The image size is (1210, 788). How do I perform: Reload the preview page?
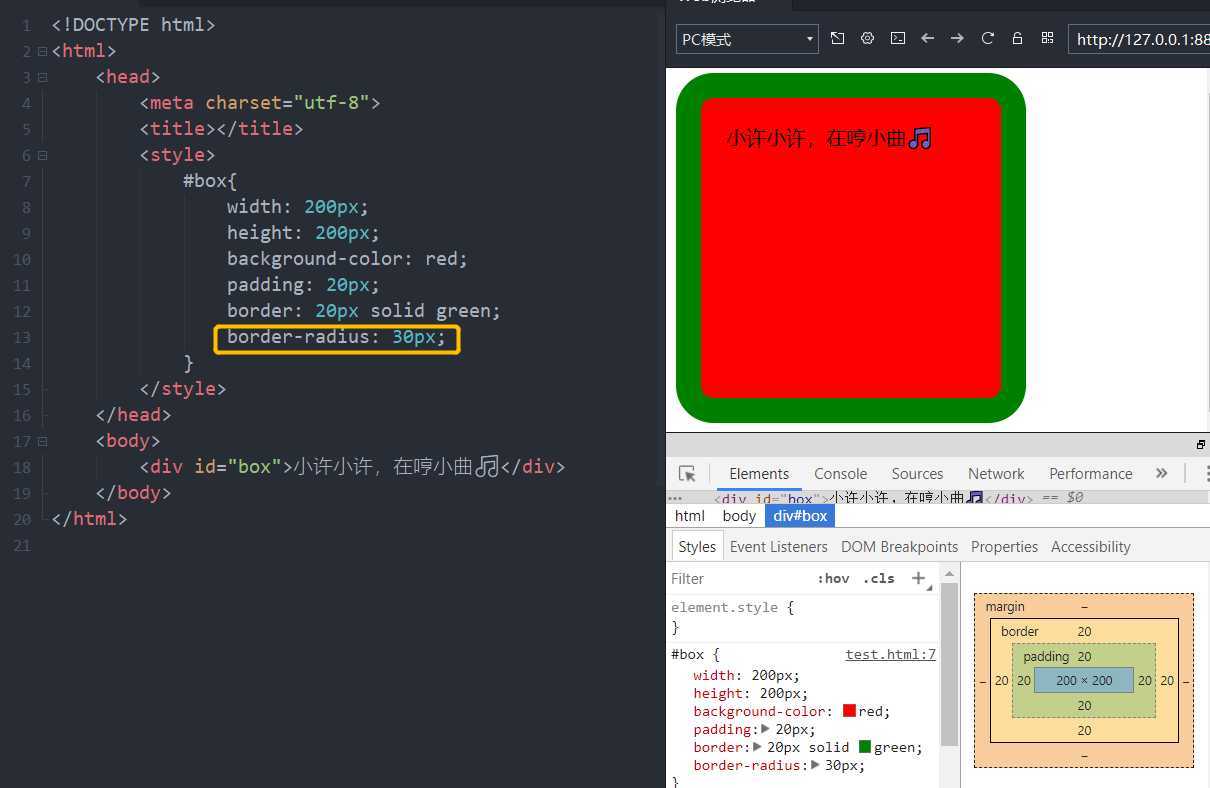point(988,38)
